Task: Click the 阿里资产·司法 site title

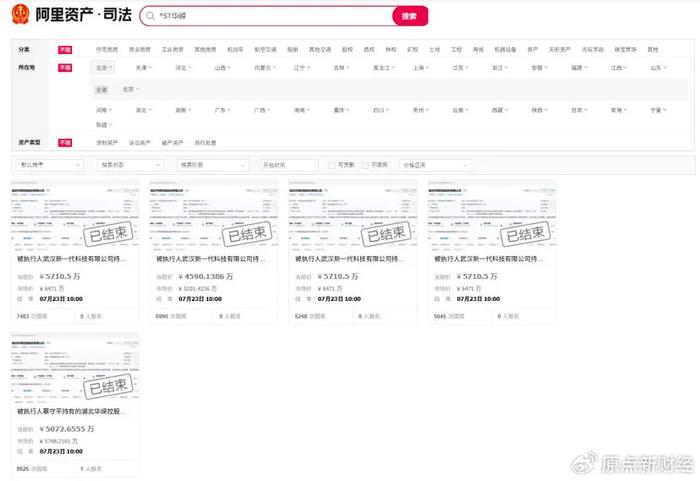Action: click(x=83, y=14)
